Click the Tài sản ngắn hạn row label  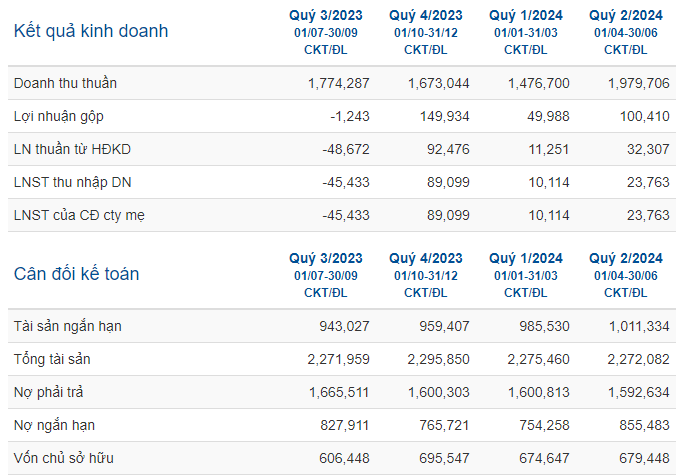[67, 326]
